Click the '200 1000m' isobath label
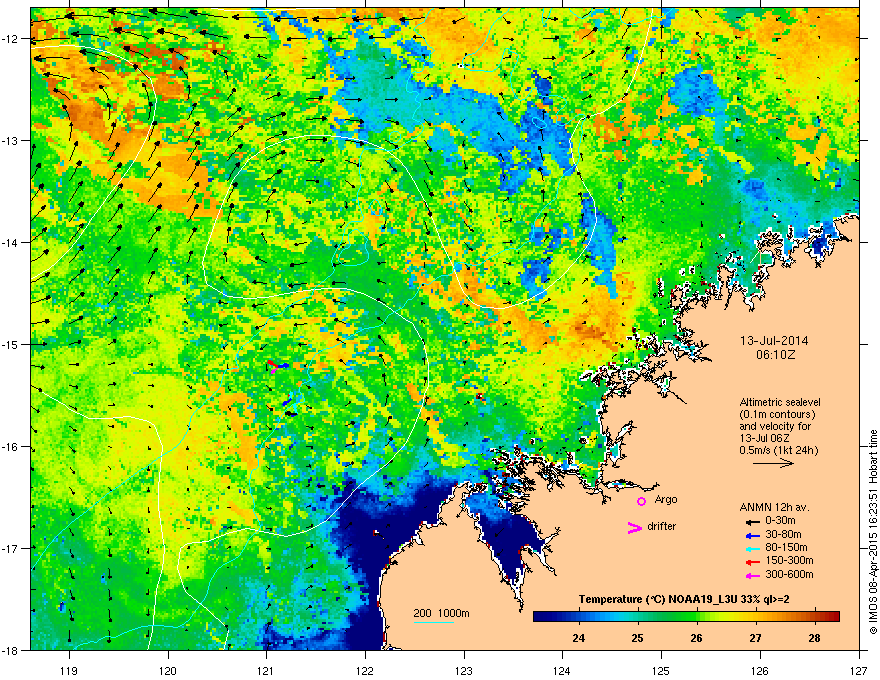Viewport: 880px width, 680px height. [441, 613]
